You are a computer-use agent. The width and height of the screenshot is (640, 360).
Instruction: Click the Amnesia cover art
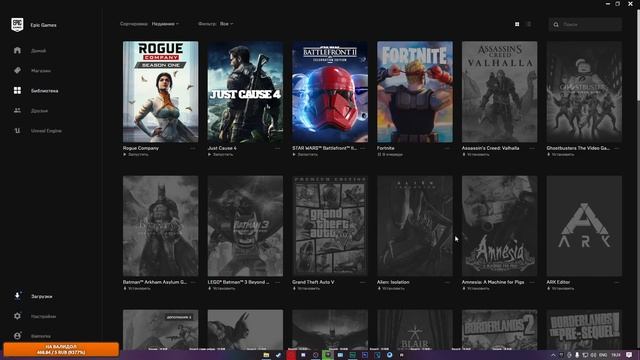[500, 226]
